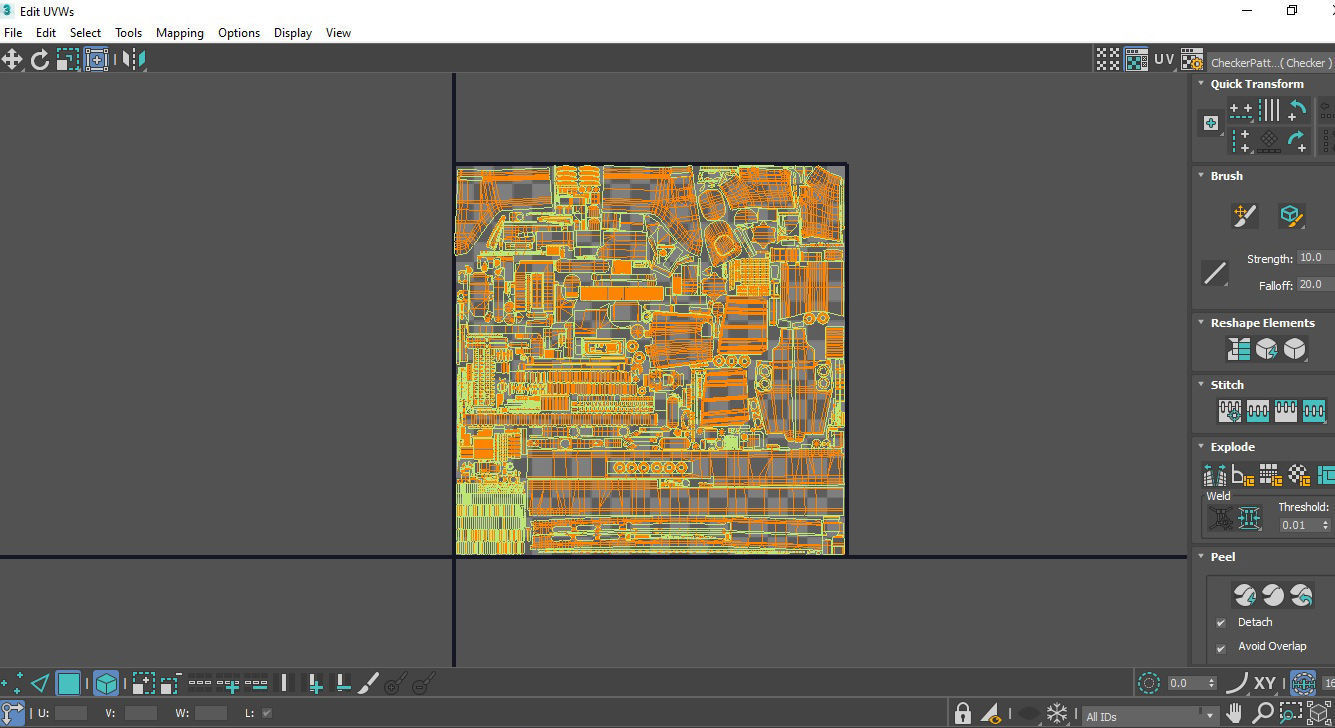Image resolution: width=1335 pixels, height=728 pixels.
Task: Click the XY falloff space button
Action: (x=1265, y=683)
